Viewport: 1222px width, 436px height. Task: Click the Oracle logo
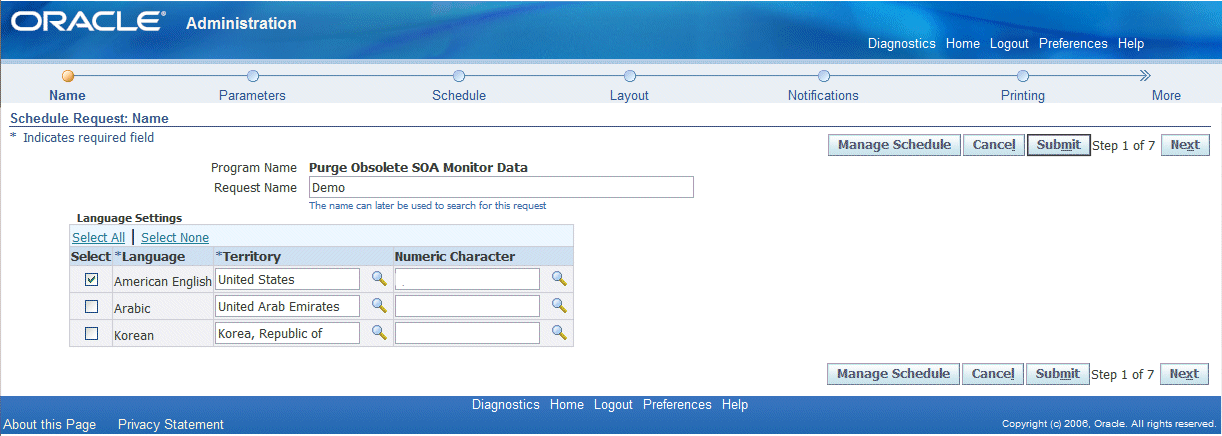[89, 22]
